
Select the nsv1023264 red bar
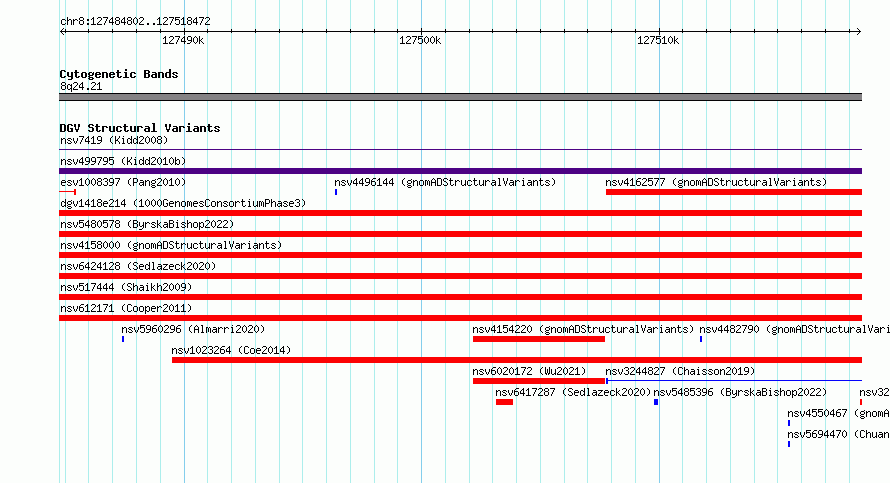click(517, 360)
